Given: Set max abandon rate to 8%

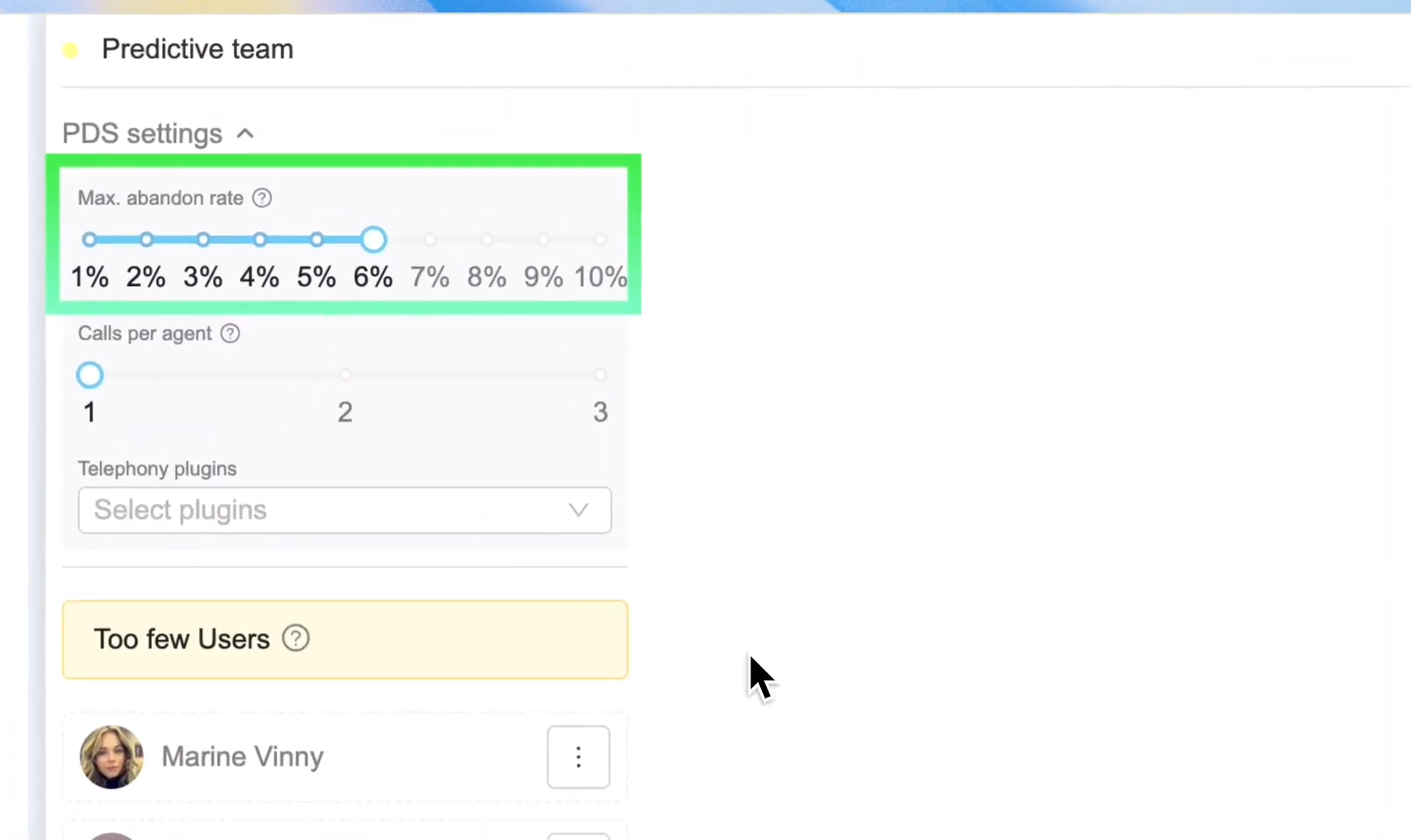Looking at the screenshot, I should [x=487, y=240].
